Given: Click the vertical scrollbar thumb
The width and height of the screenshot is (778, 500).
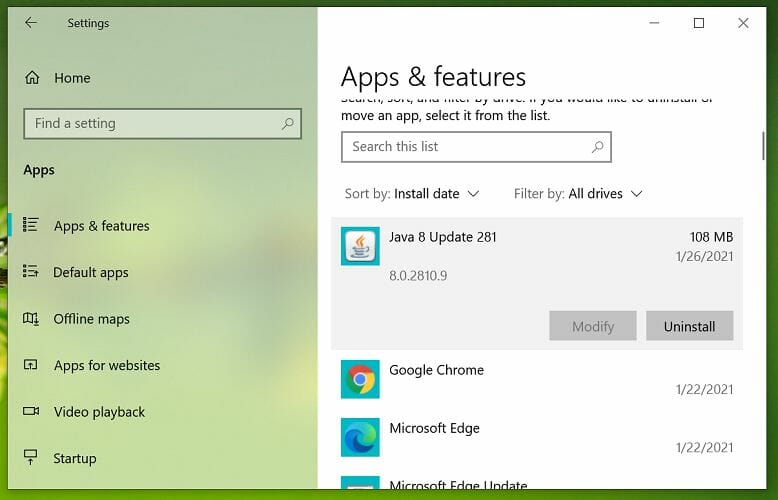Looking at the screenshot, I should 763,146.
